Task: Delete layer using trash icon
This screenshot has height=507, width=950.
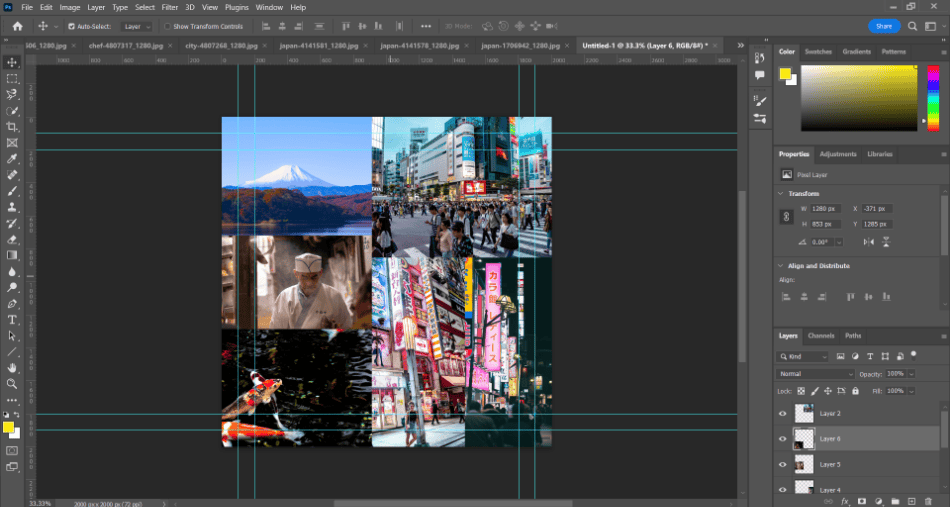Action: click(x=928, y=502)
